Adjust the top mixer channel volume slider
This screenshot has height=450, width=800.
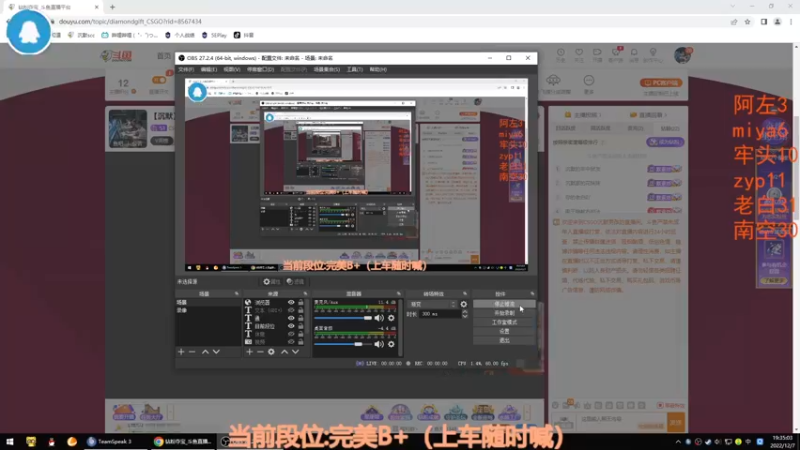pyautogui.click(x=343, y=318)
